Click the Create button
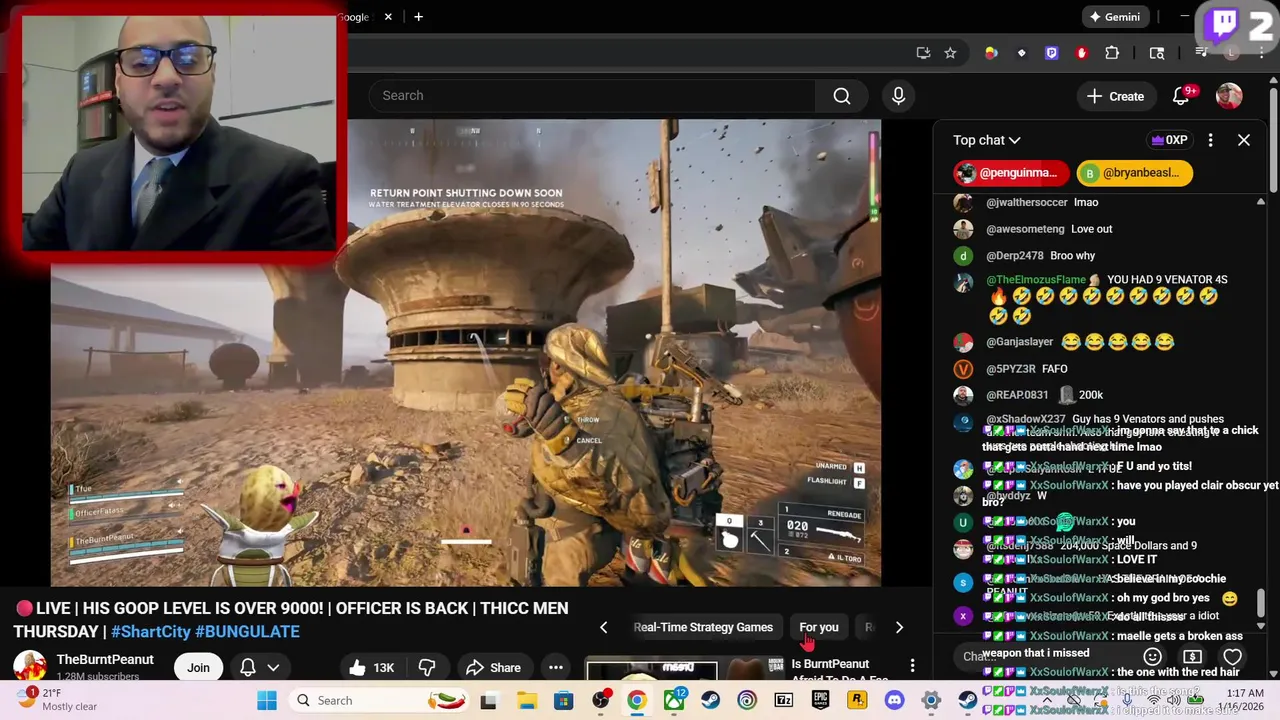 pyautogui.click(x=1115, y=96)
